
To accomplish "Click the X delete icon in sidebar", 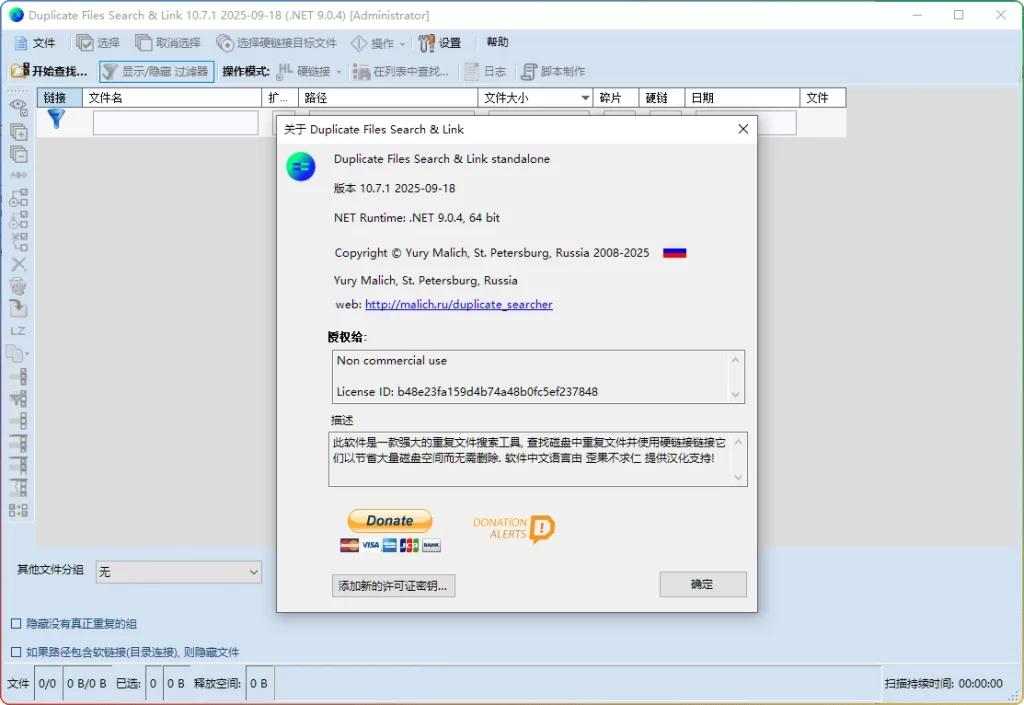I will coord(18,264).
